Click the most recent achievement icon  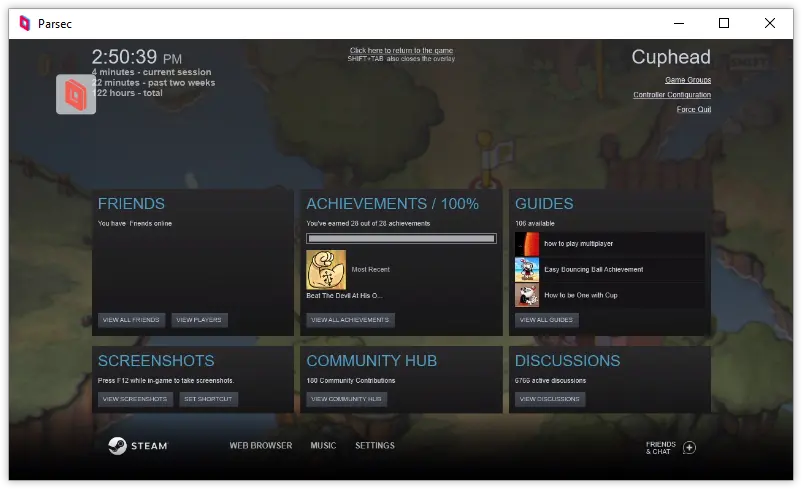click(326, 270)
